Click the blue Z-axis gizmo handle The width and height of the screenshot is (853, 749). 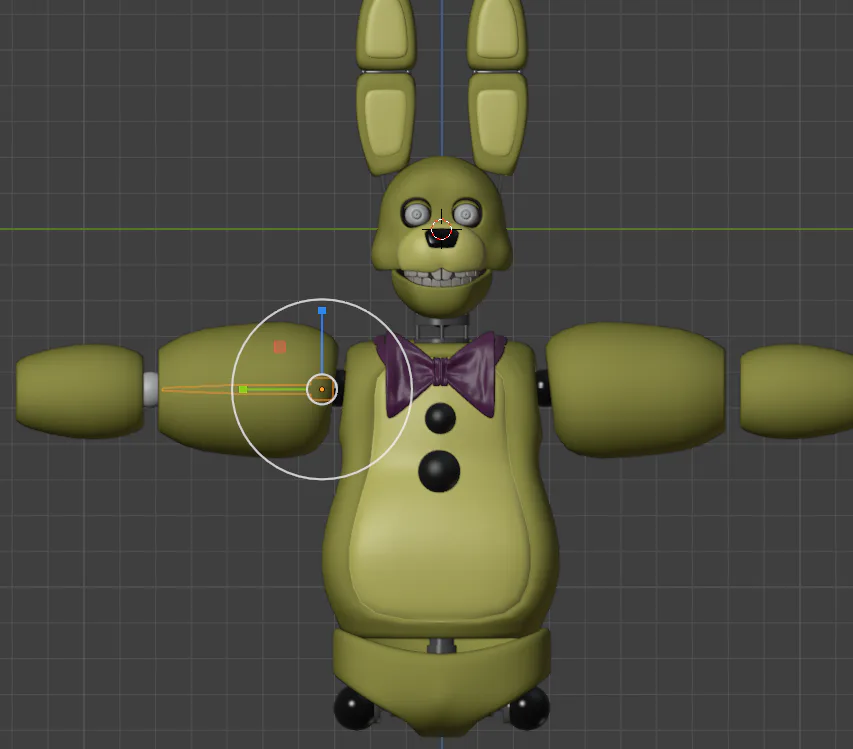point(322,311)
